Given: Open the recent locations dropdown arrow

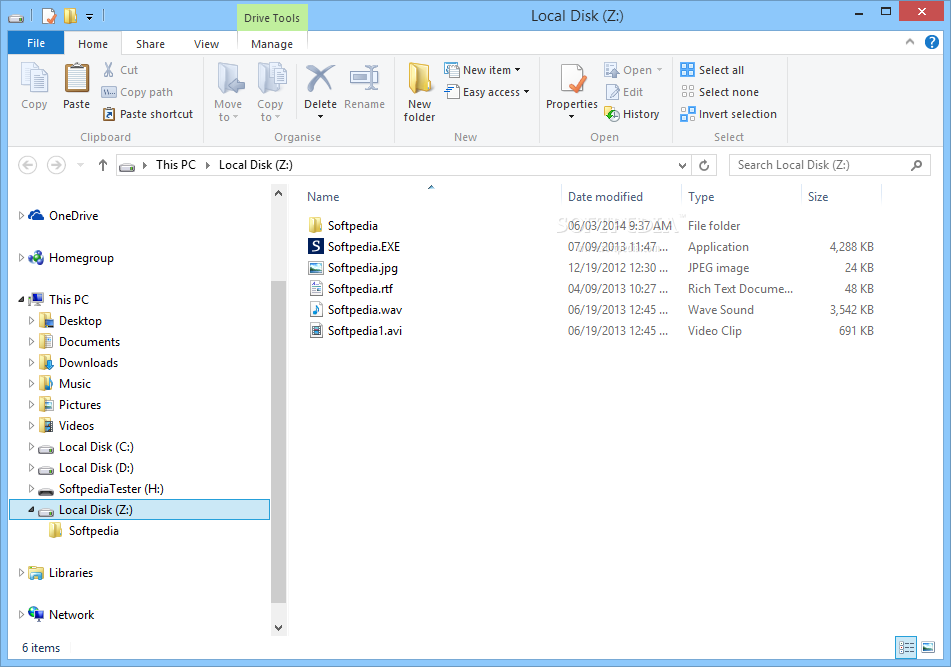Looking at the screenshot, I should coord(81,165).
